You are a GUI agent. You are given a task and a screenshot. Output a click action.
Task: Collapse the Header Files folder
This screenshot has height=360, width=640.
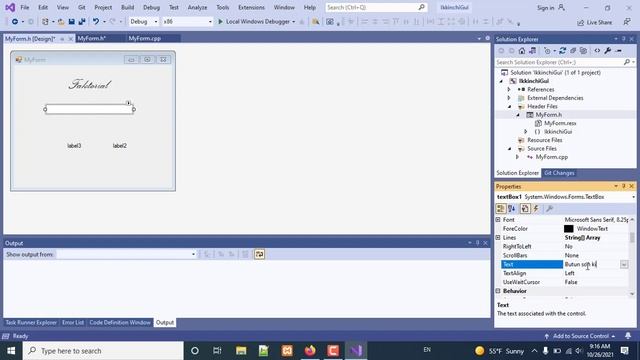click(x=509, y=107)
